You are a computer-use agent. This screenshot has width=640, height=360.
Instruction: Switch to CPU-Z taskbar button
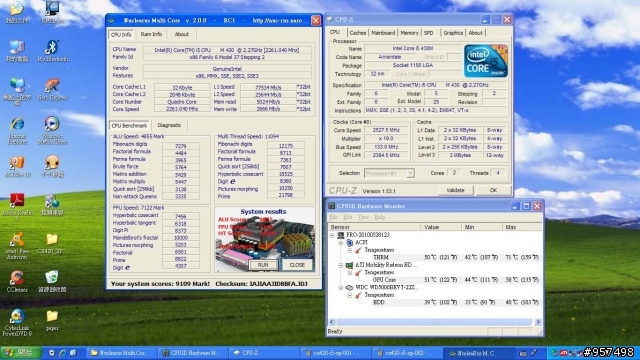(x=265, y=353)
